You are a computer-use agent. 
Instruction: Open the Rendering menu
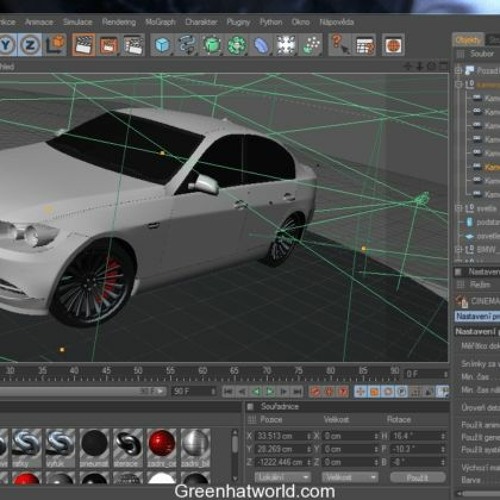[x=119, y=22]
